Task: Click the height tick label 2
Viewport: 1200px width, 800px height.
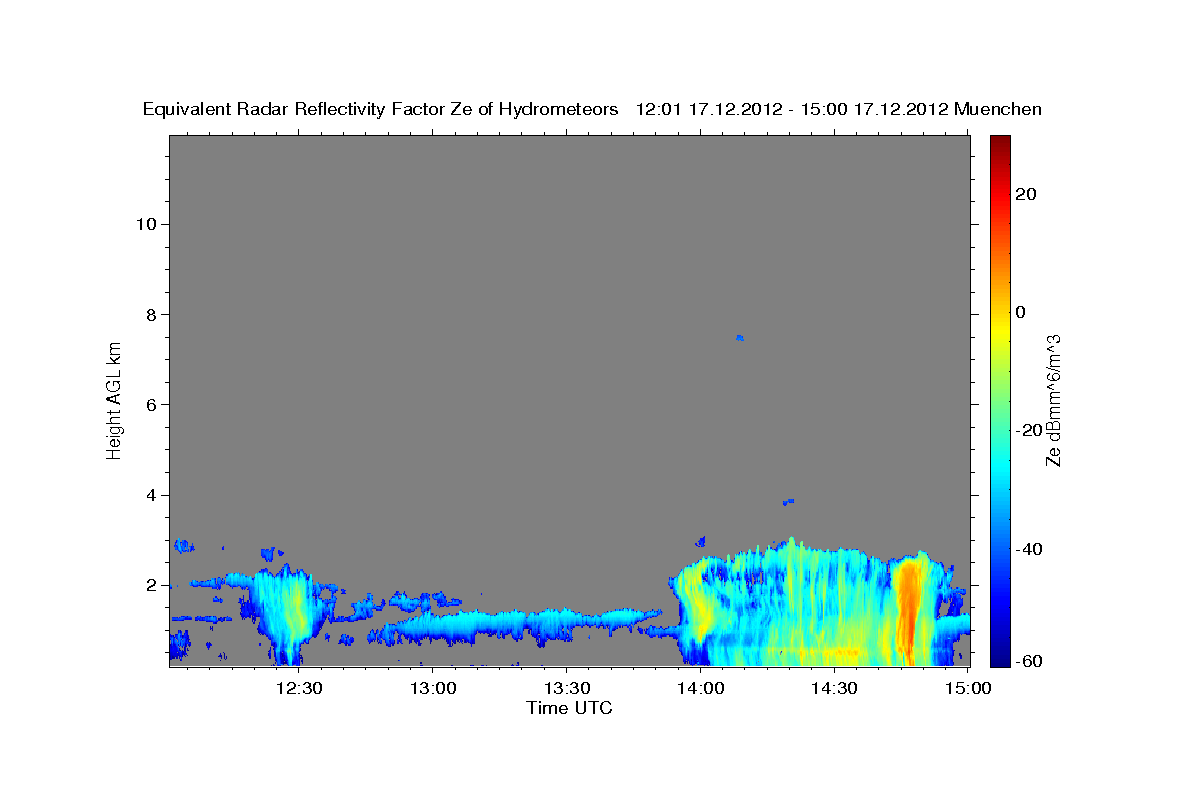Action: (x=149, y=585)
